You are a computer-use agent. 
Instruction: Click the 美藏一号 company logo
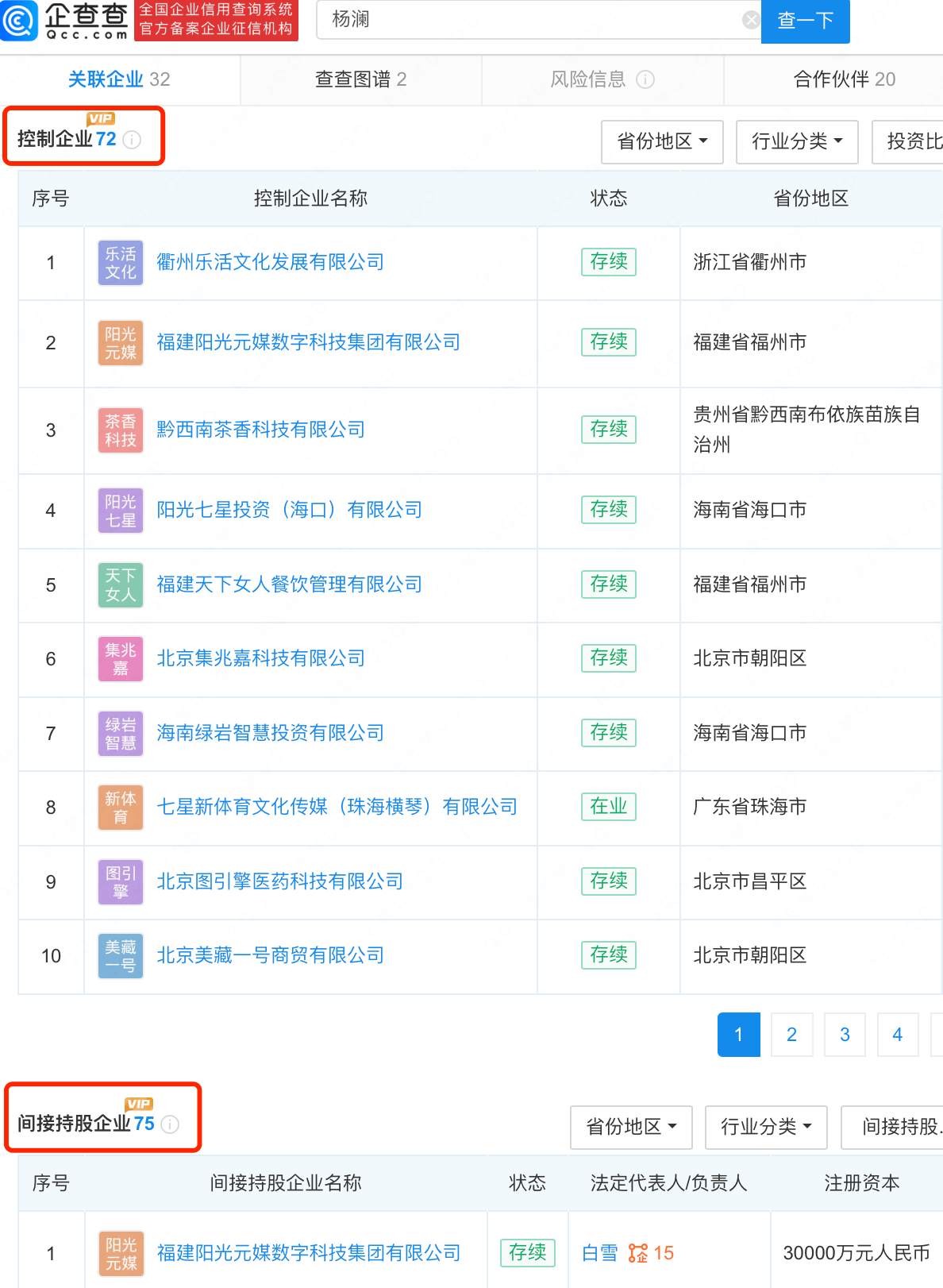[x=121, y=956]
